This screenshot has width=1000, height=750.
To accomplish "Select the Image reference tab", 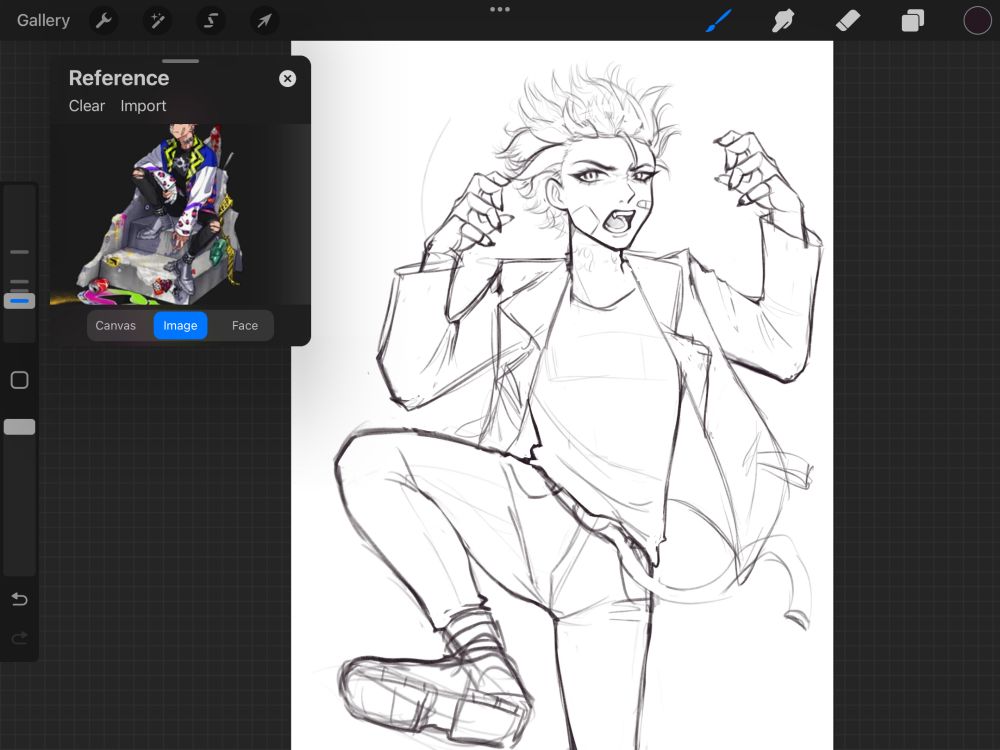I will pos(180,326).
